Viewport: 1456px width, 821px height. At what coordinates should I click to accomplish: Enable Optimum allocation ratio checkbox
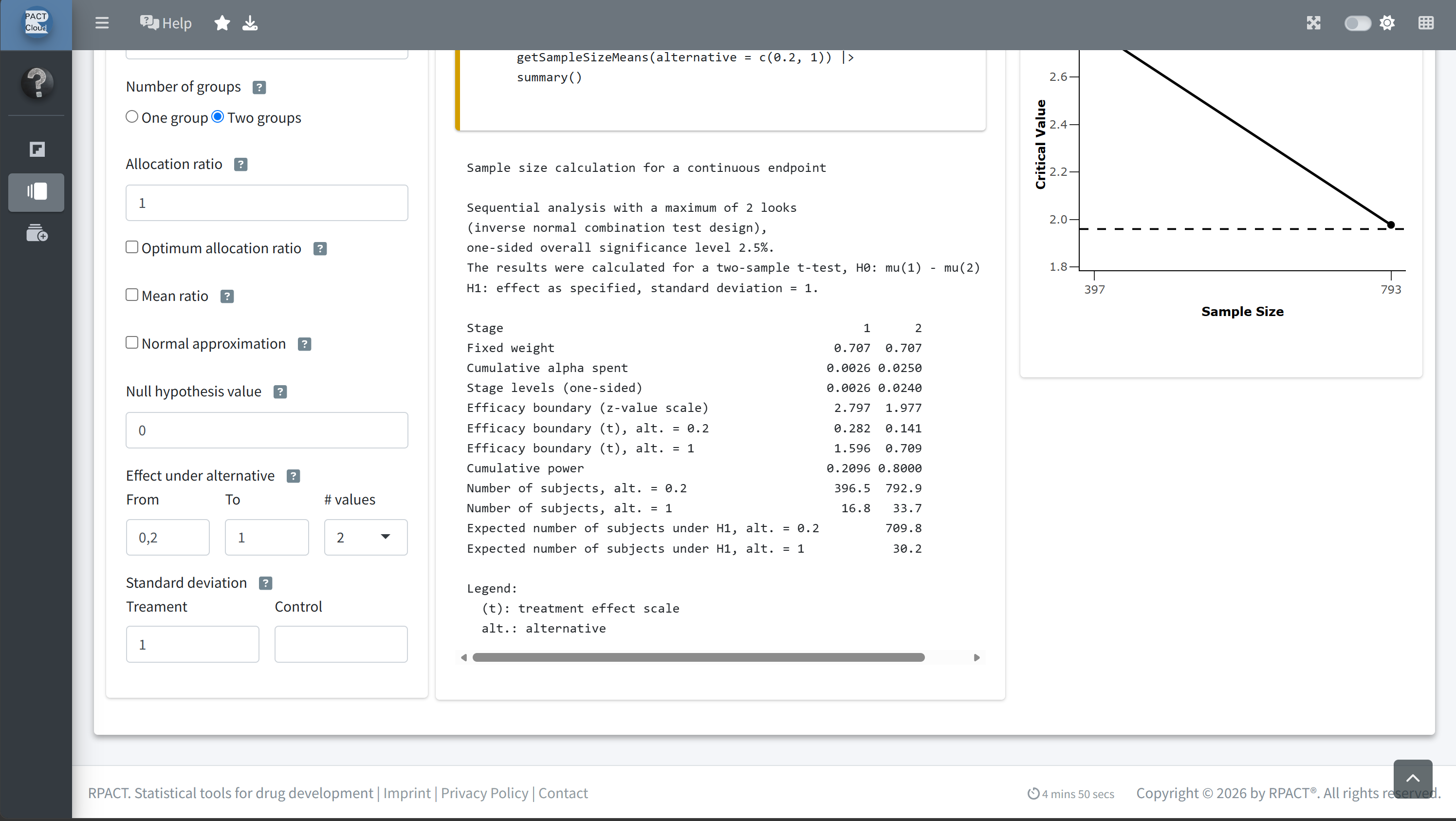[x=132, y=247]
